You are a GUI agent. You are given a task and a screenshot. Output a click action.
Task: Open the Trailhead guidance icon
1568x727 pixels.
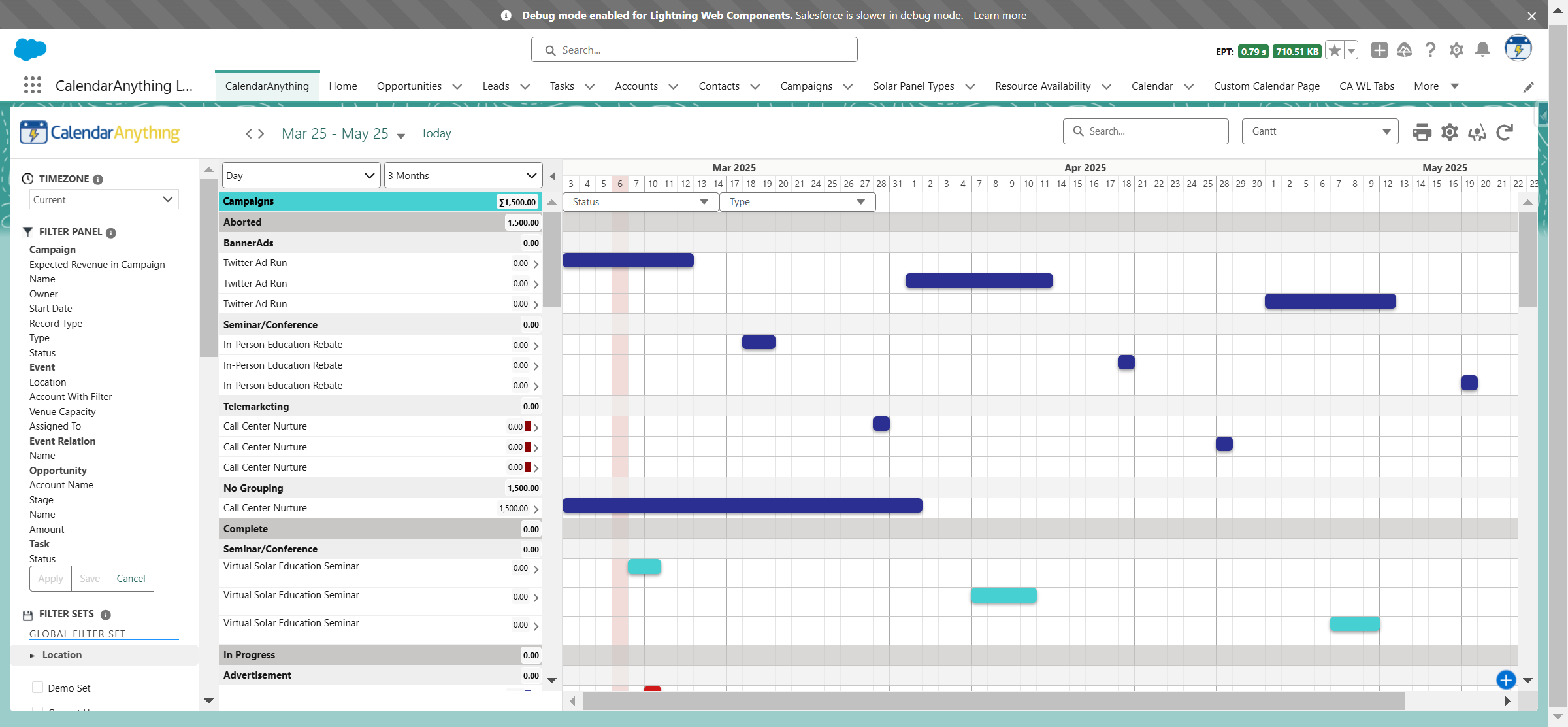pos(1404,50)
